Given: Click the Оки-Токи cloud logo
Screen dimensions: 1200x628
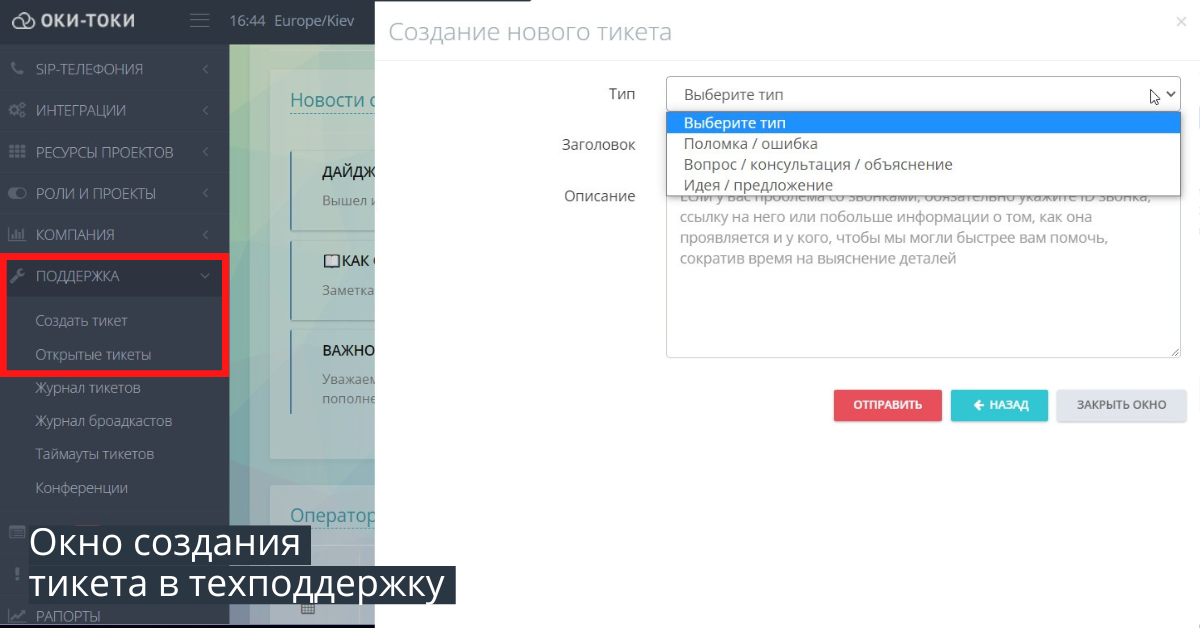Looking at the screenshot, I should [x=24, y=20].
